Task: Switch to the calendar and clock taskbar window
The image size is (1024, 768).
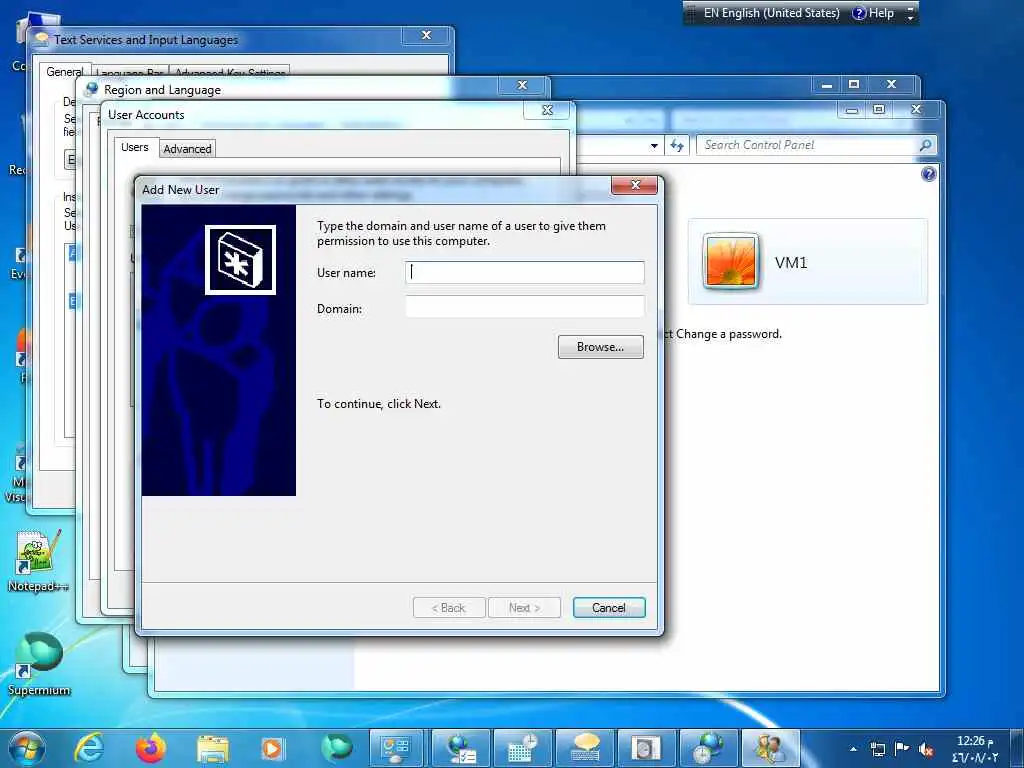Action: pyautogui.click(x=523, y=748)
